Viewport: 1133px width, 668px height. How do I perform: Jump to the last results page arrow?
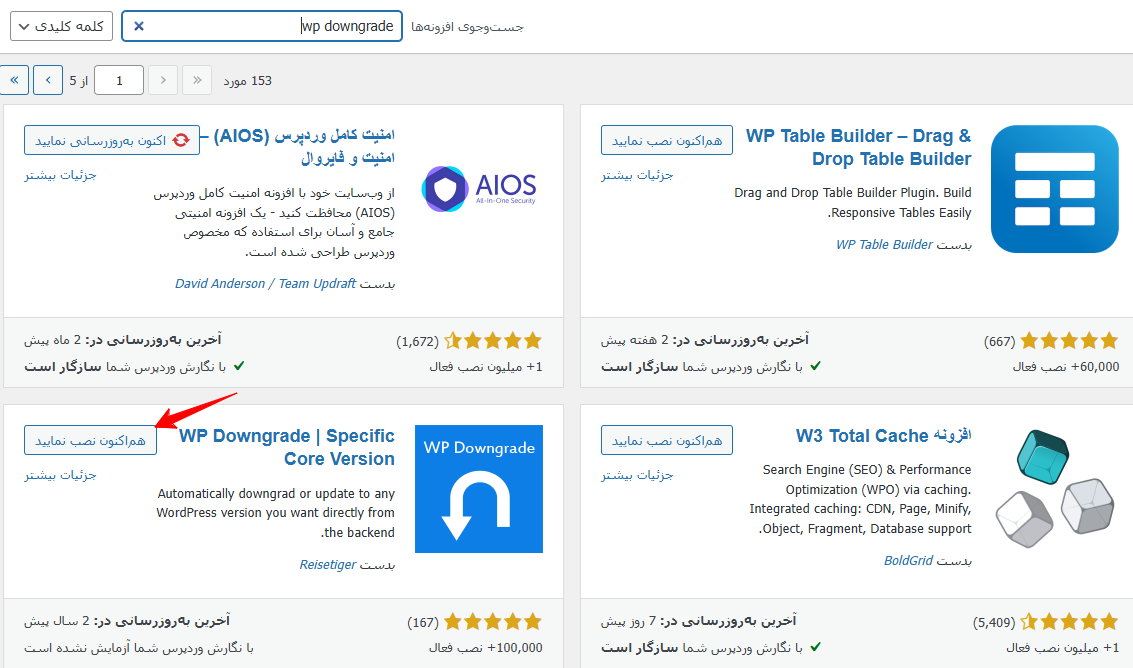pos(14,80)
